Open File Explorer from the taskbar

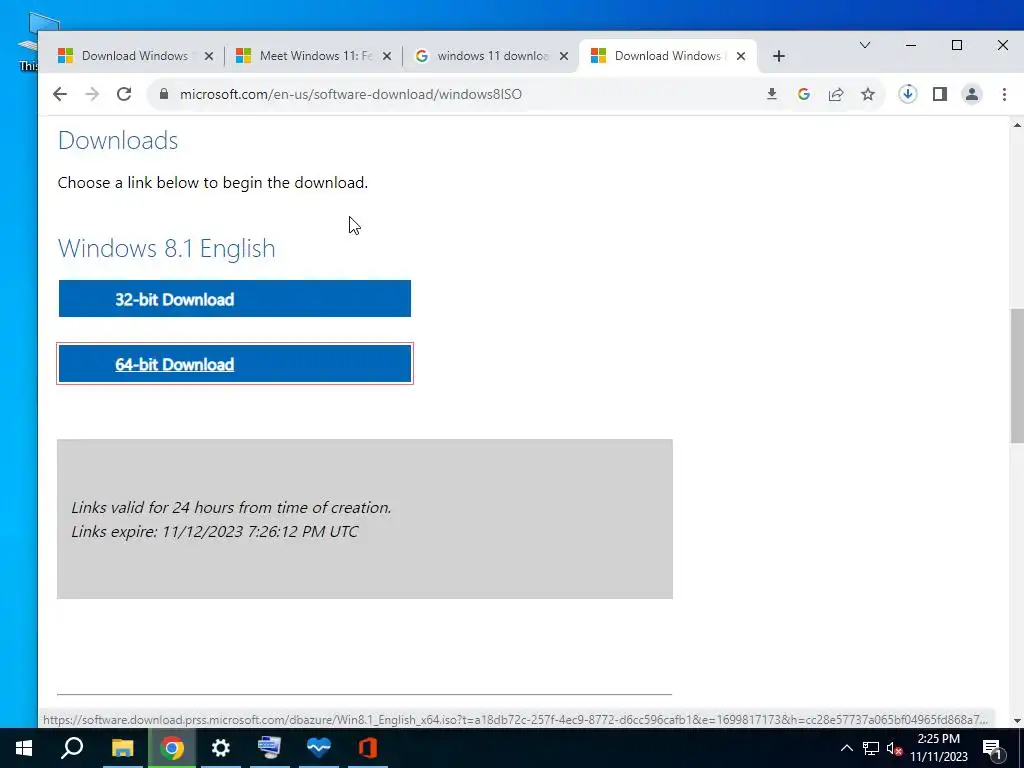122,748
